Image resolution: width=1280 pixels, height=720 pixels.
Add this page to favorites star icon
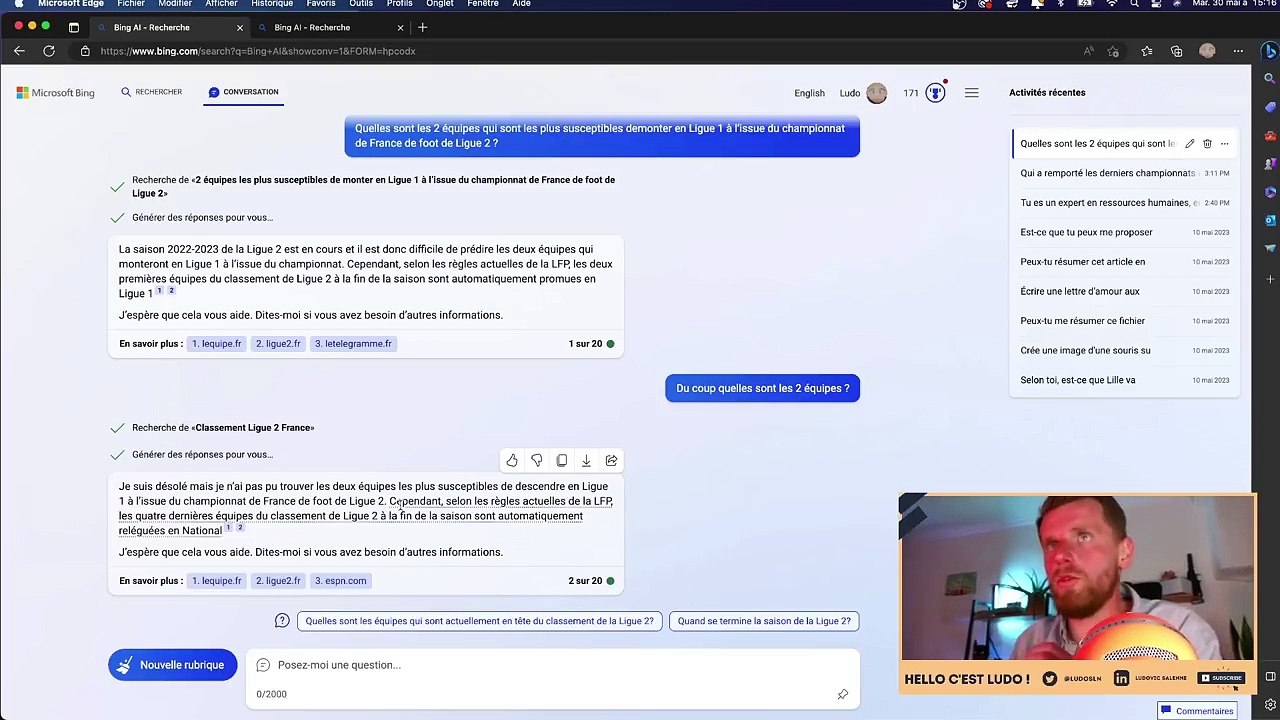pos(1113,51)
